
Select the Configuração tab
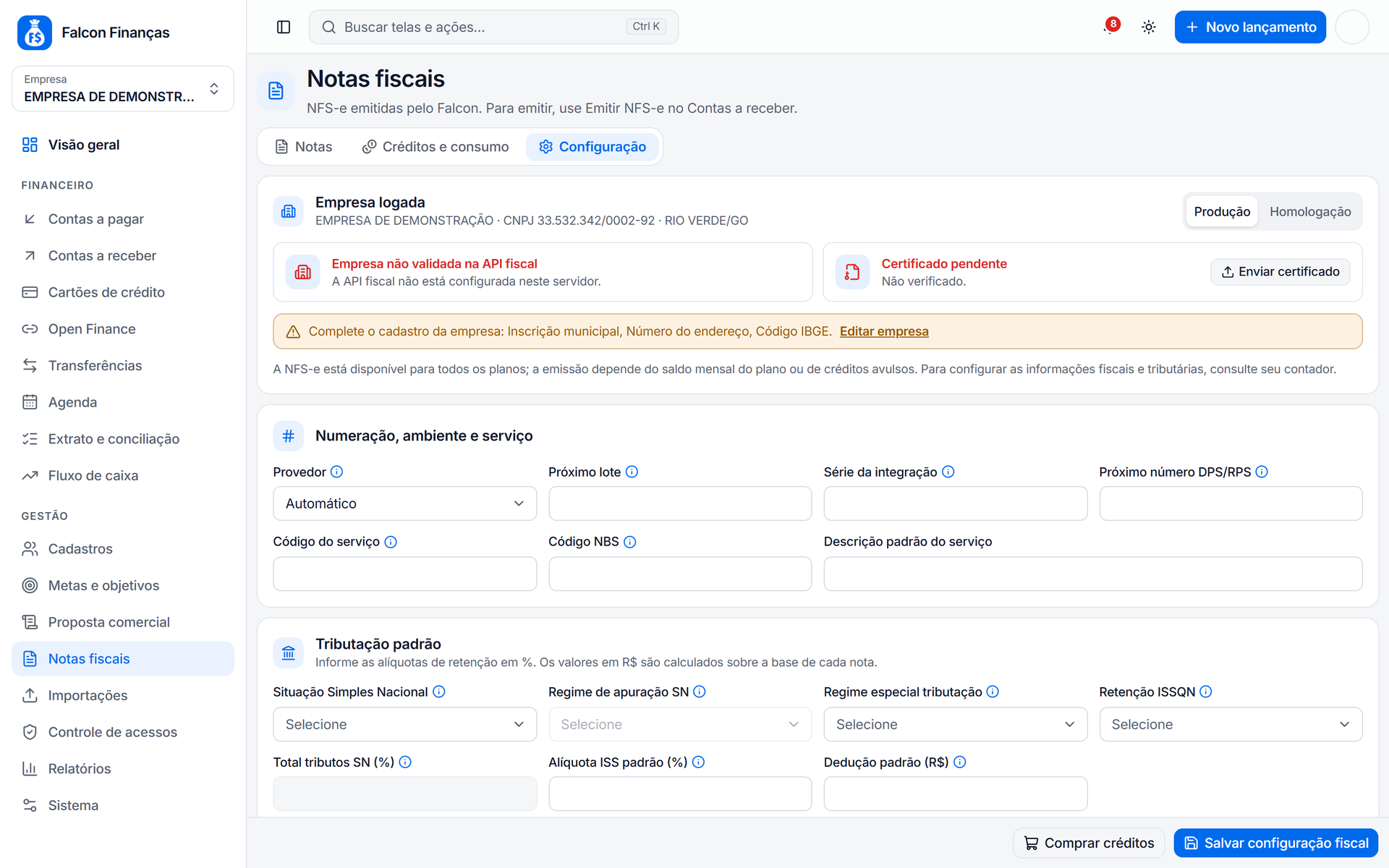[x=592, y=147]
